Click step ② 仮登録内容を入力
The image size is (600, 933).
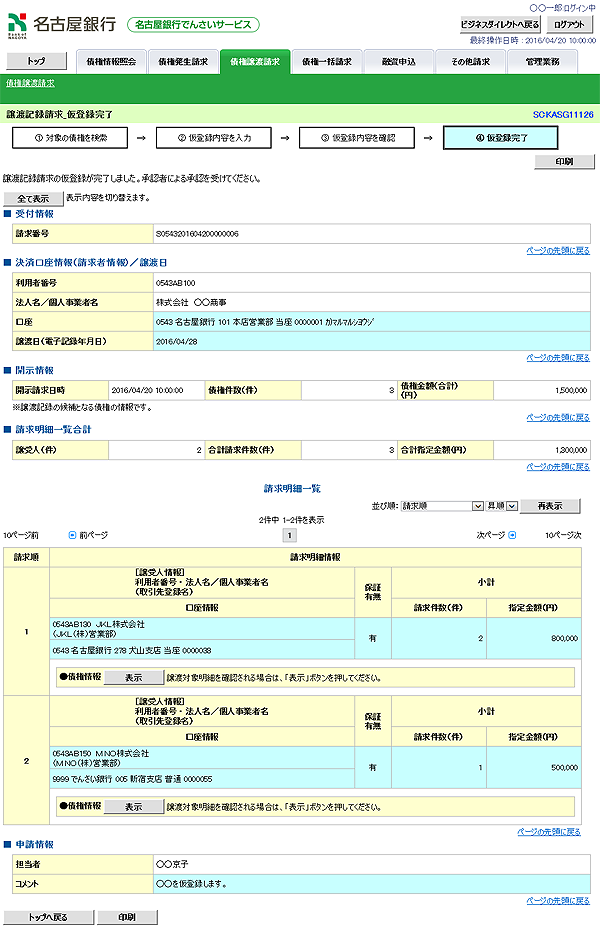[x=214, y=138]
